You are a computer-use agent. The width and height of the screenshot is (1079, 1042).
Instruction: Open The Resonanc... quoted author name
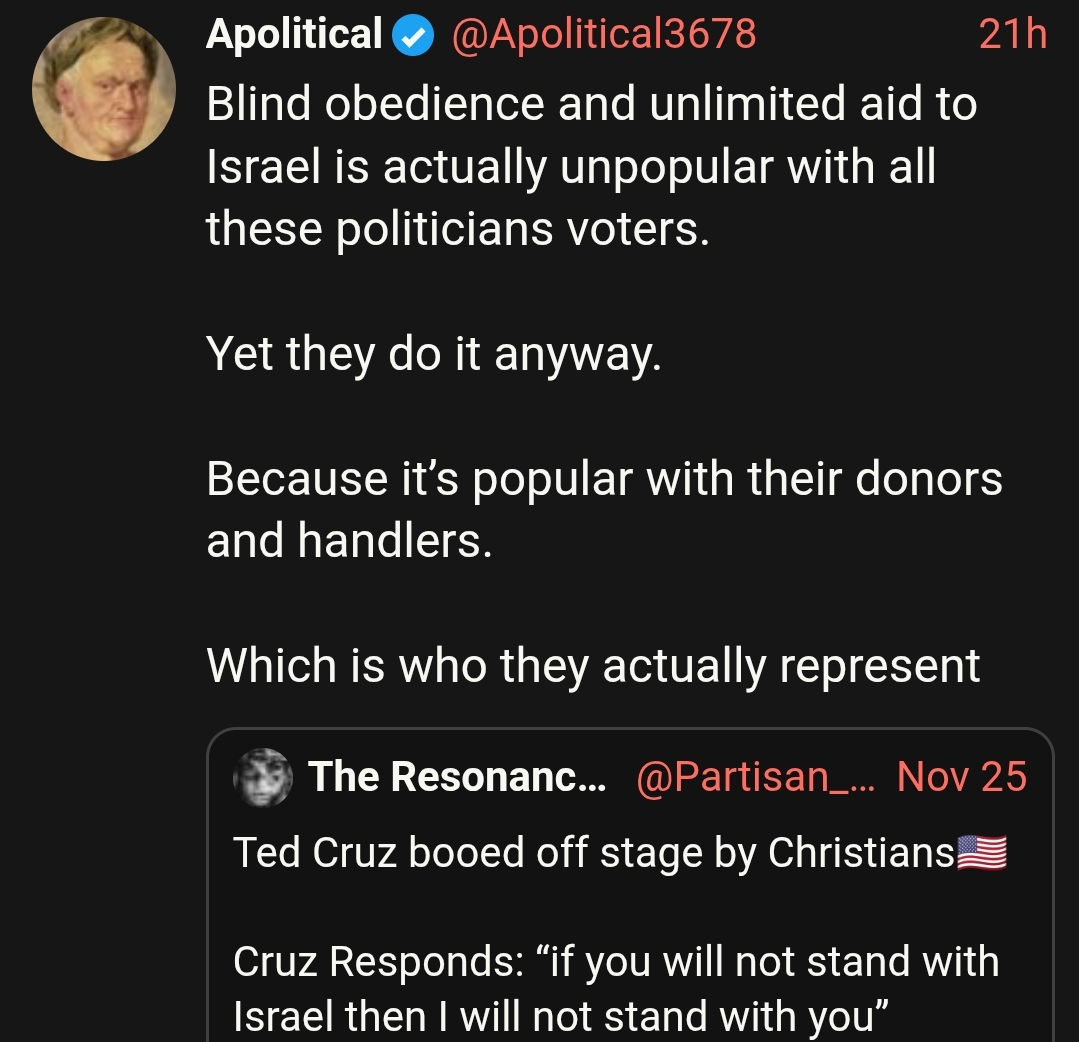pyautogui.click(x=456, y=777)
